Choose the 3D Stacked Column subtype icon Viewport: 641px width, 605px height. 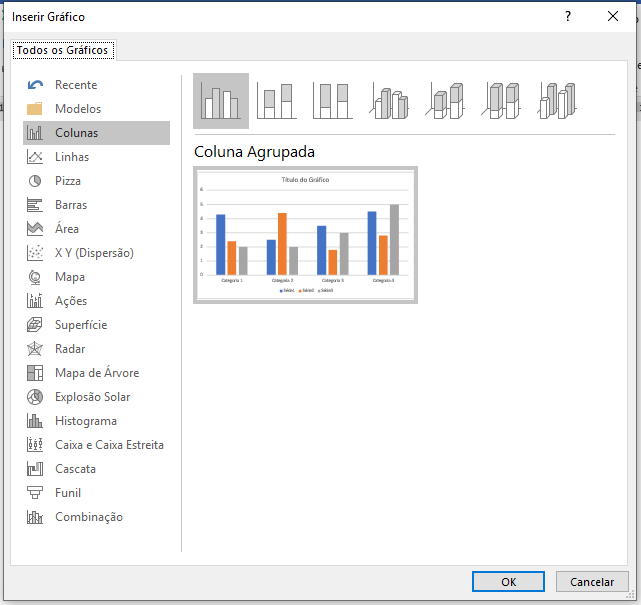[x=446, y=101]
